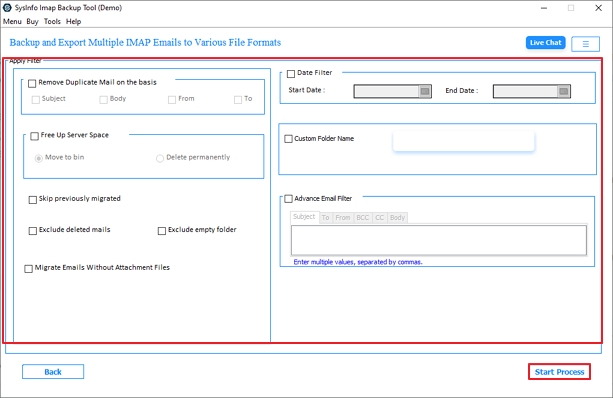The height and width of the screenshot is (398, 613).
Task: Check Migrate Emails Without Attachment Files
Action: 29,269
